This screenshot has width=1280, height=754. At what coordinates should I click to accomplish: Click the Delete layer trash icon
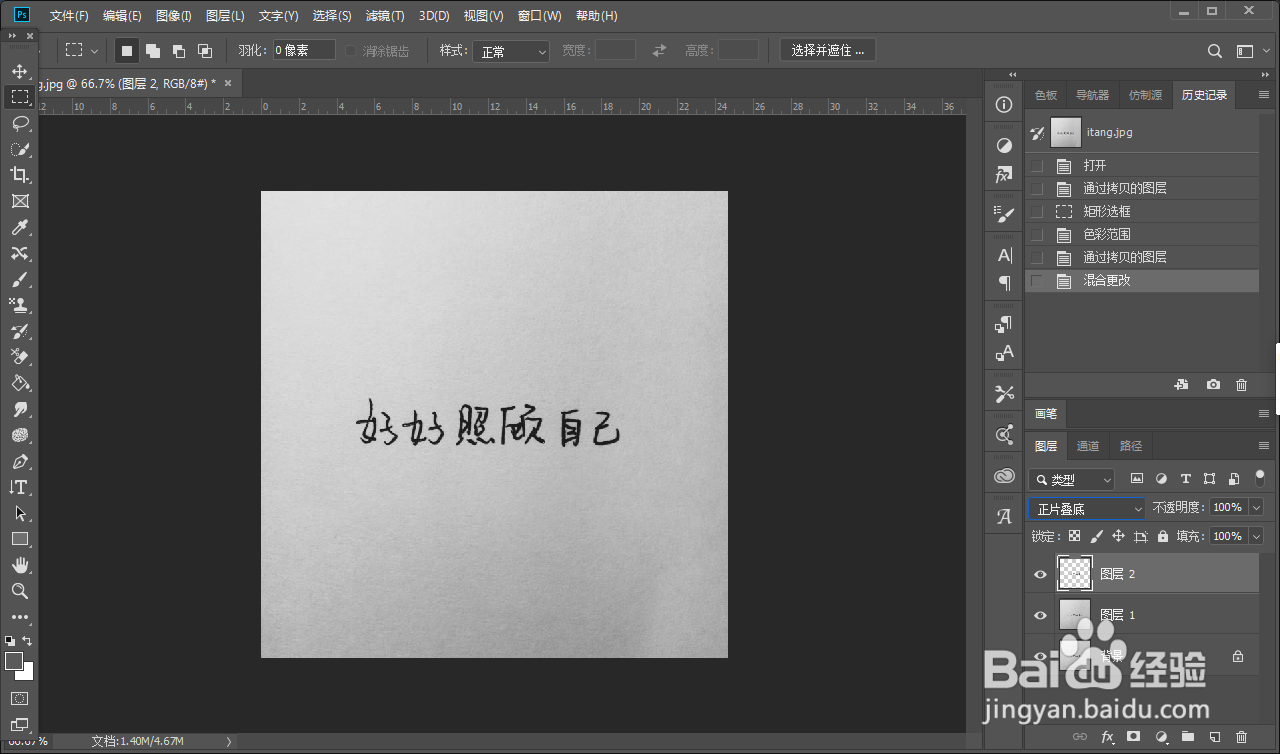click(x=1241, y=737)
